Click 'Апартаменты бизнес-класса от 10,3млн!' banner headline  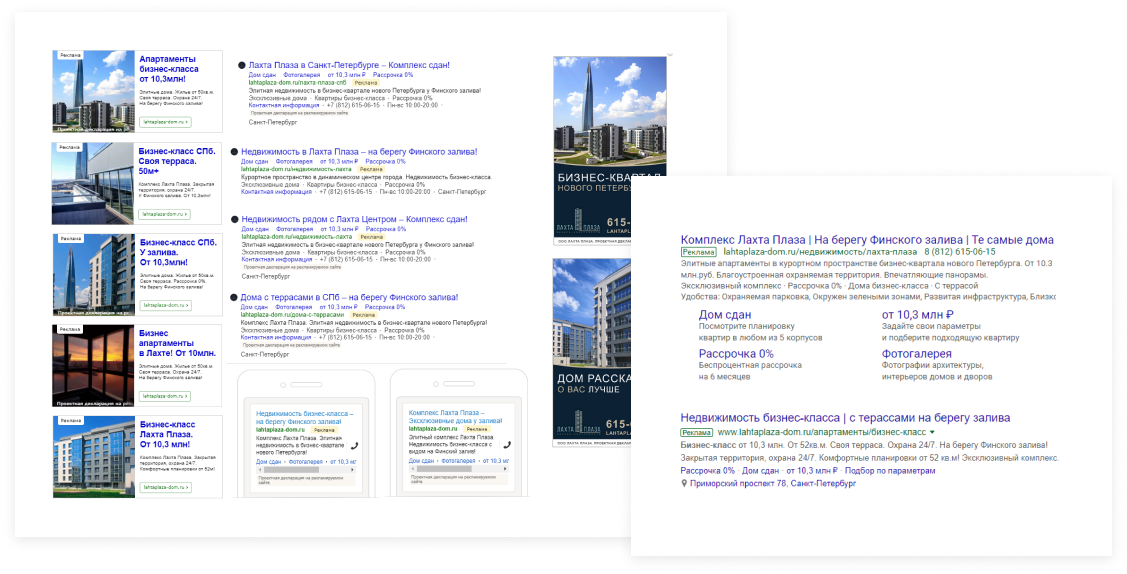(x=169, y=69)
